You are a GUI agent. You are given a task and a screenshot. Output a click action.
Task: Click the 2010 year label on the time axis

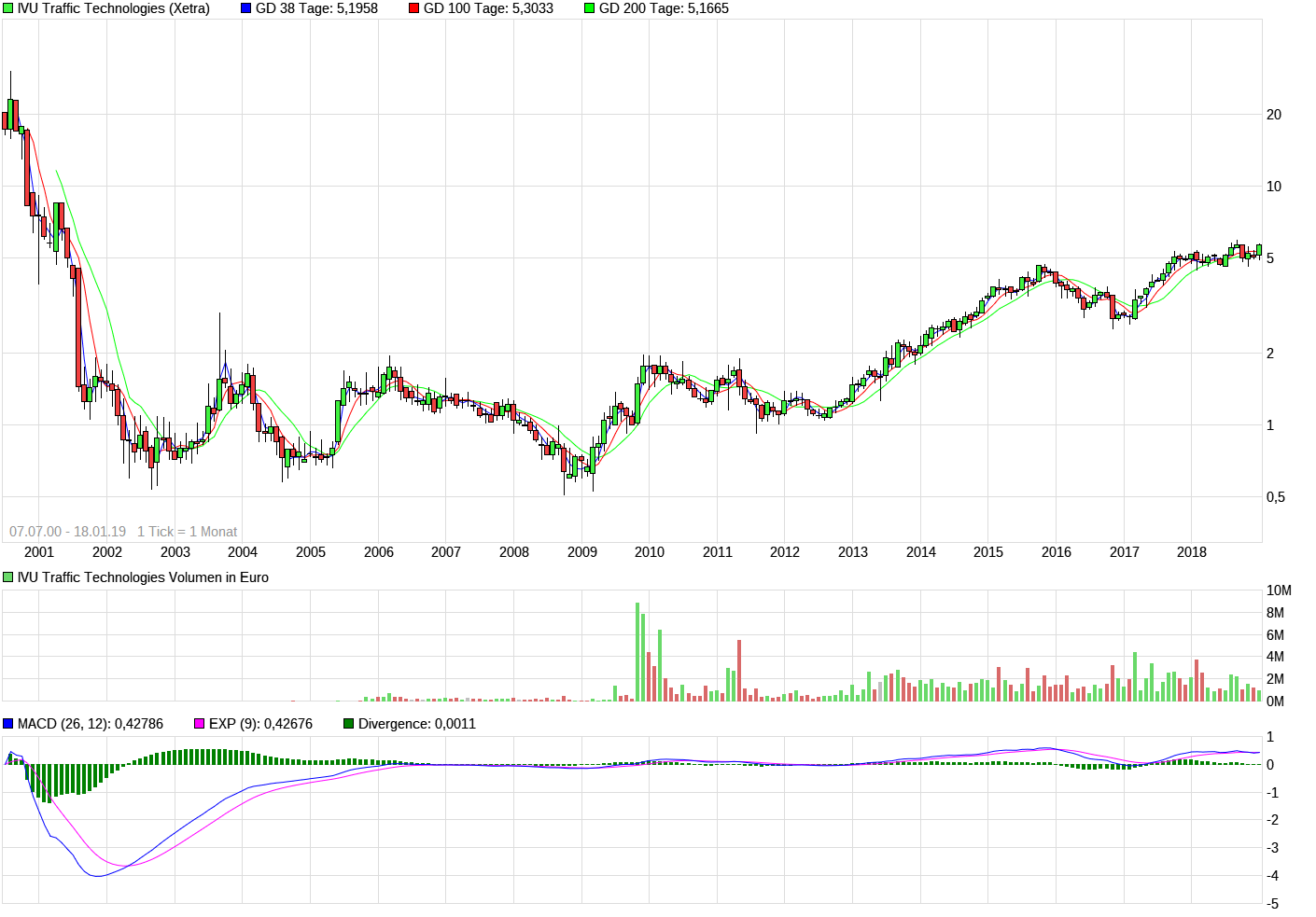[650, 552]
